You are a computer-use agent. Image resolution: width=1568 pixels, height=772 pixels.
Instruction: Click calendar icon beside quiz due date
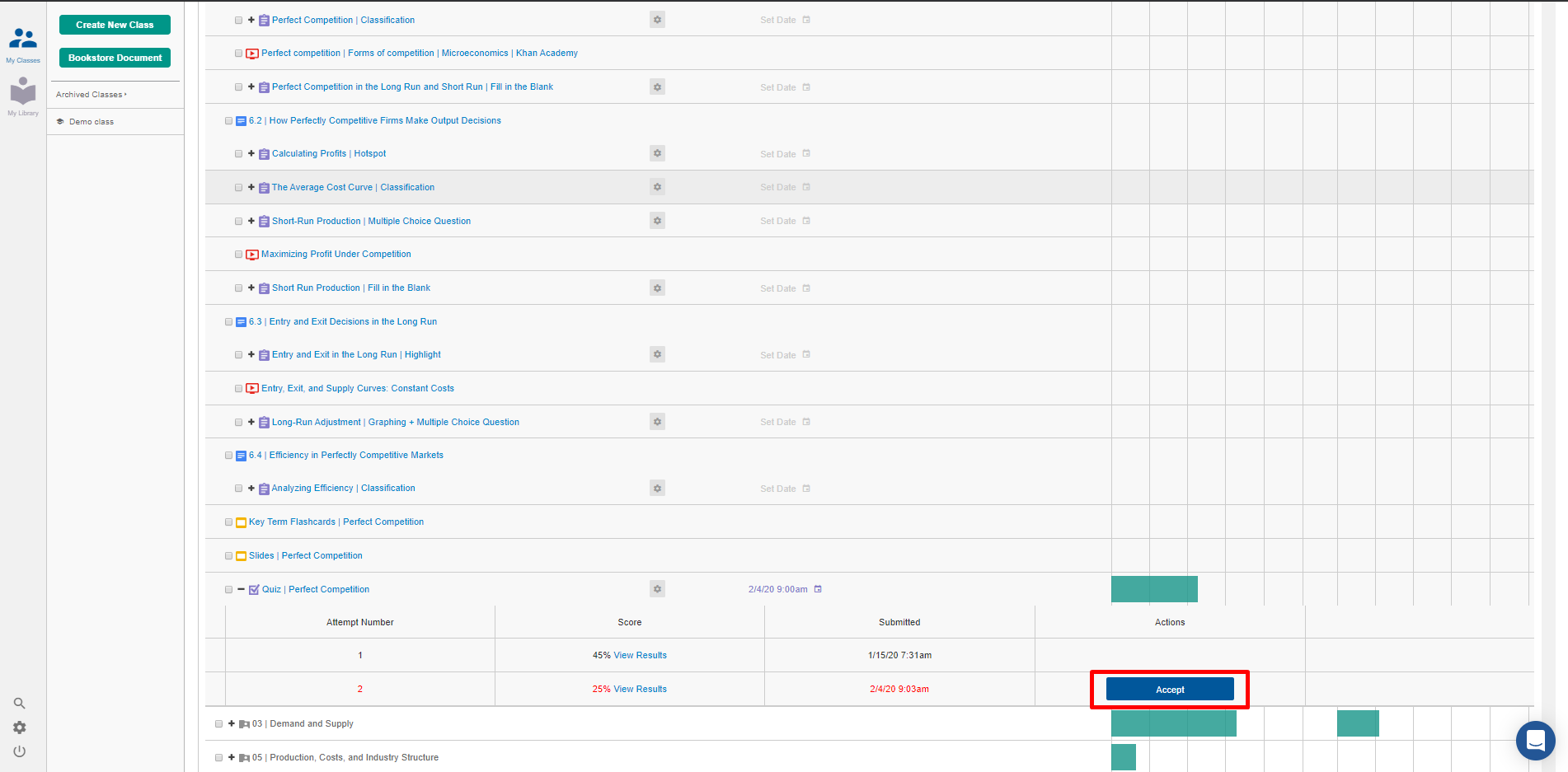[818, 589]
